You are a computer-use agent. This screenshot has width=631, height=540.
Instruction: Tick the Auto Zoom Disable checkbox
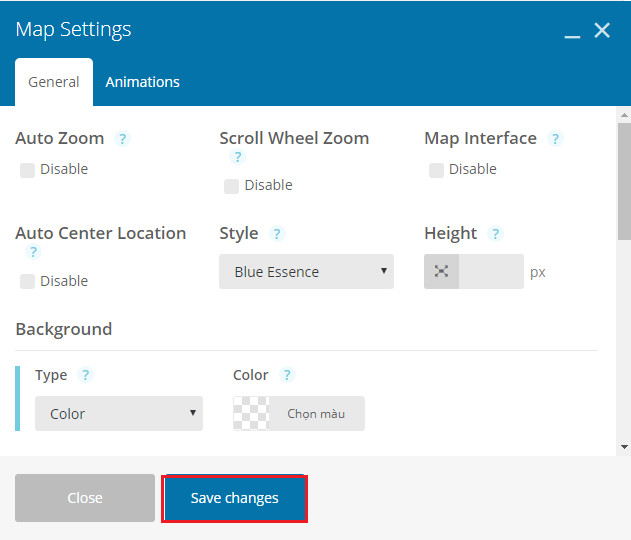27,170
